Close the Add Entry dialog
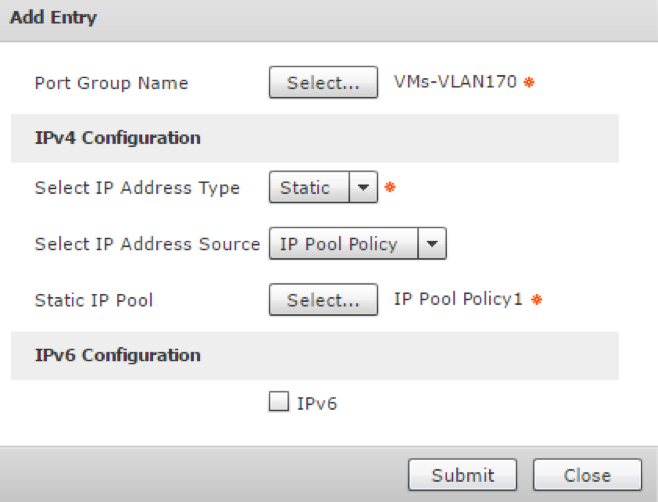 click(587, 475)
